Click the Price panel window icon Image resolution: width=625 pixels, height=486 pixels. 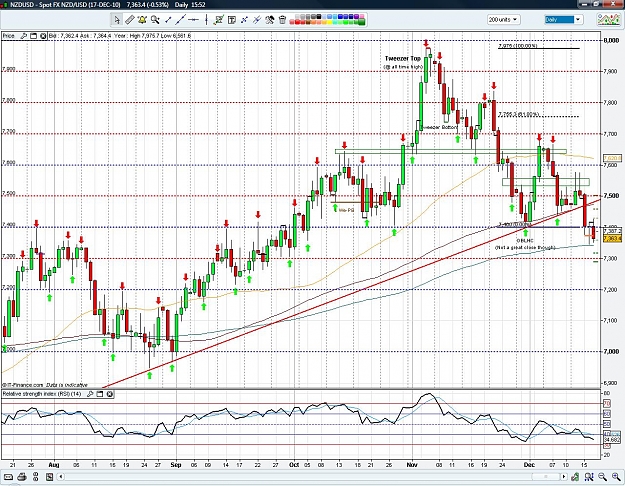click(x=33, y=36)
